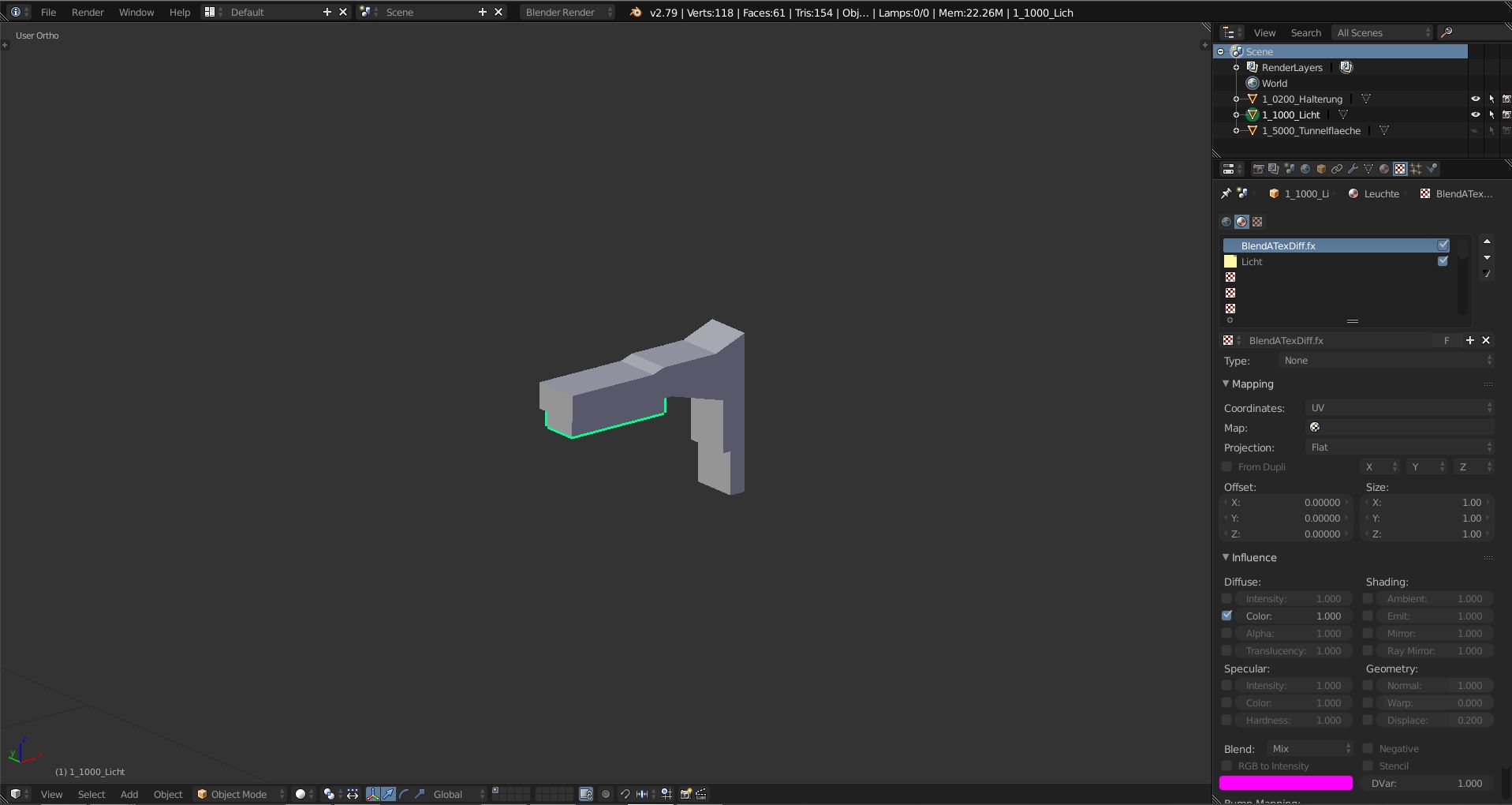Open the World properties tab (globe icon)

pyautogui.click(x=1305, y=169)
